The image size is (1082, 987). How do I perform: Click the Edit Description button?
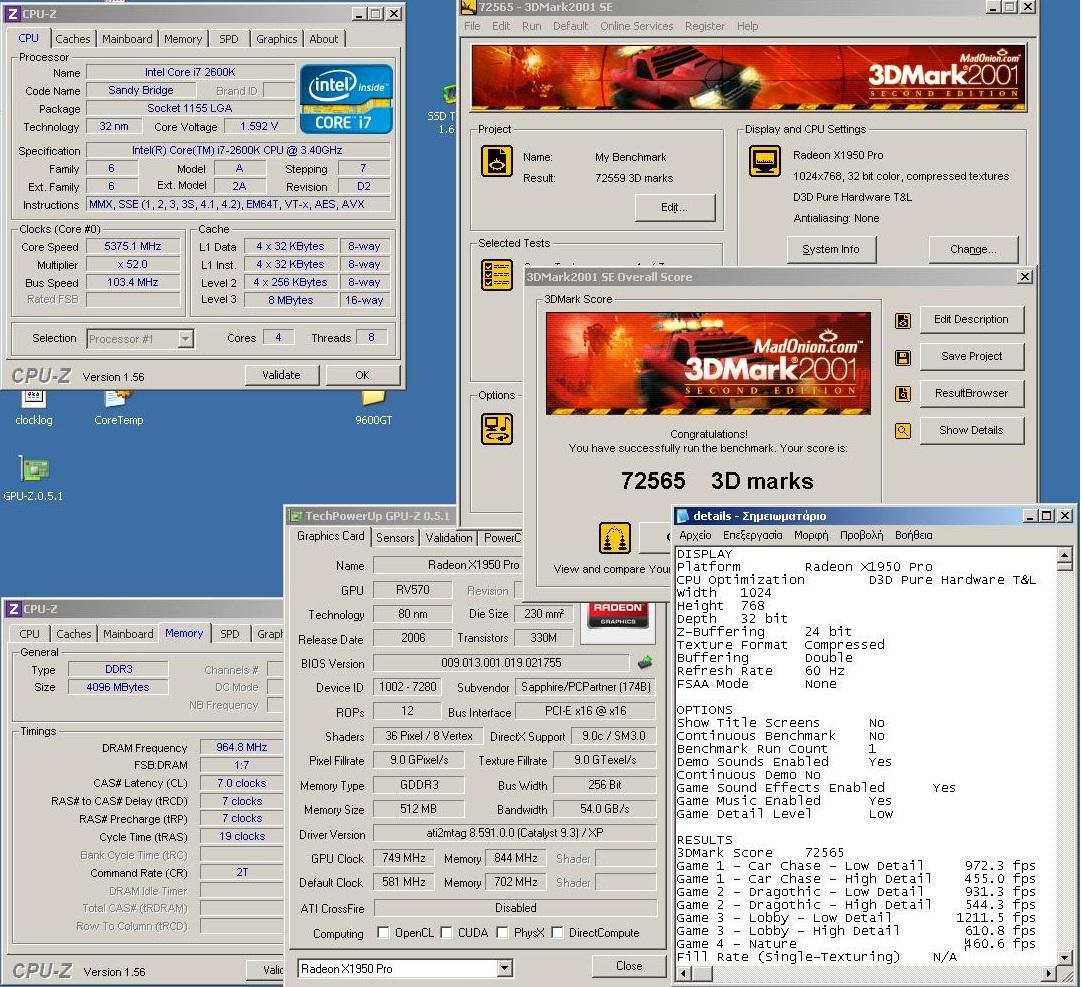(971, 319)
